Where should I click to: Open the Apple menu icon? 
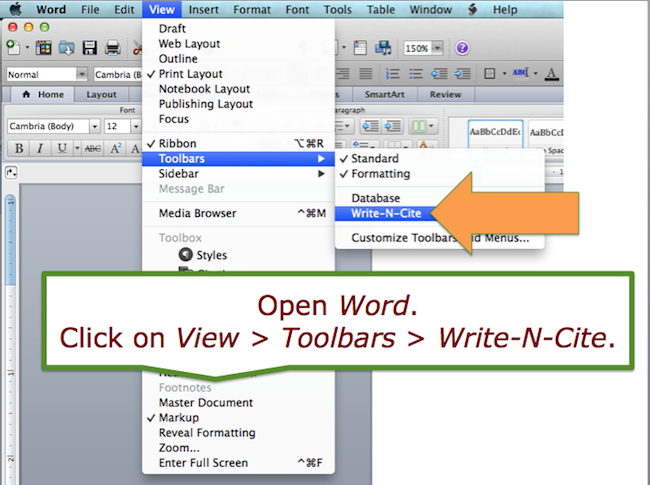(15, 9)
